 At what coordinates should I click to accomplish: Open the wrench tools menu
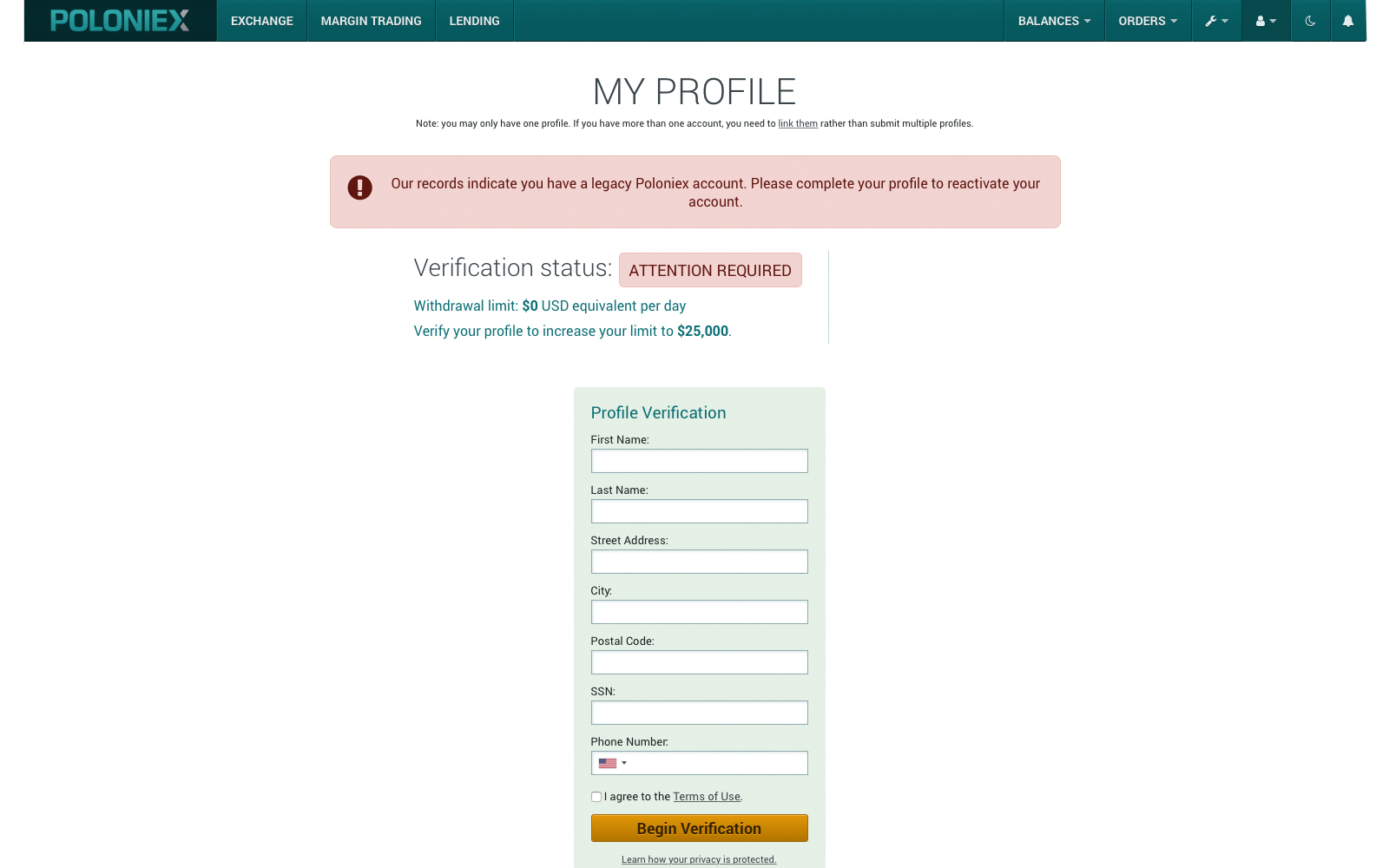(x=1216, y=21)
